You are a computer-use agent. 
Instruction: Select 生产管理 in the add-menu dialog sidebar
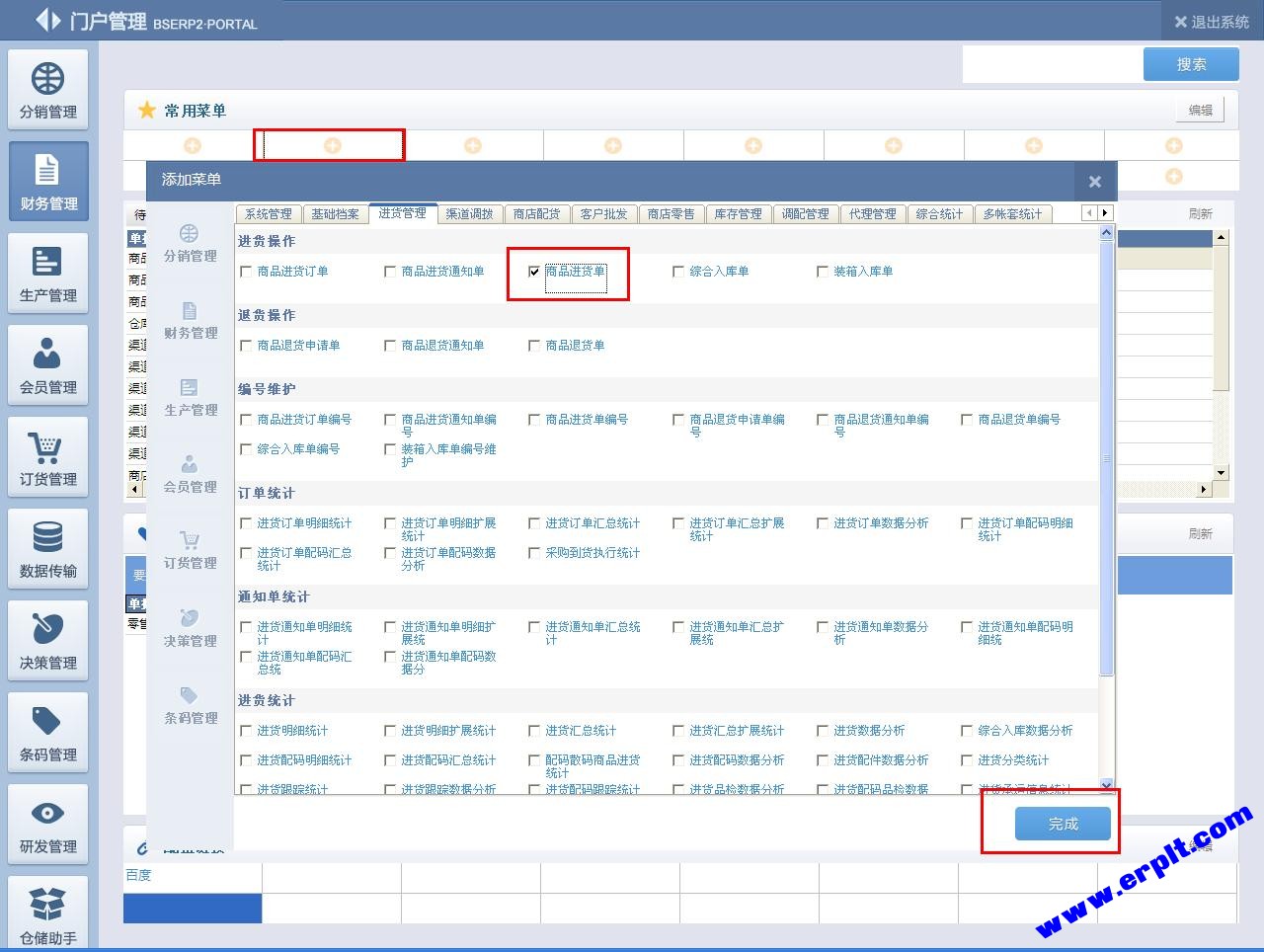point(190,397)
